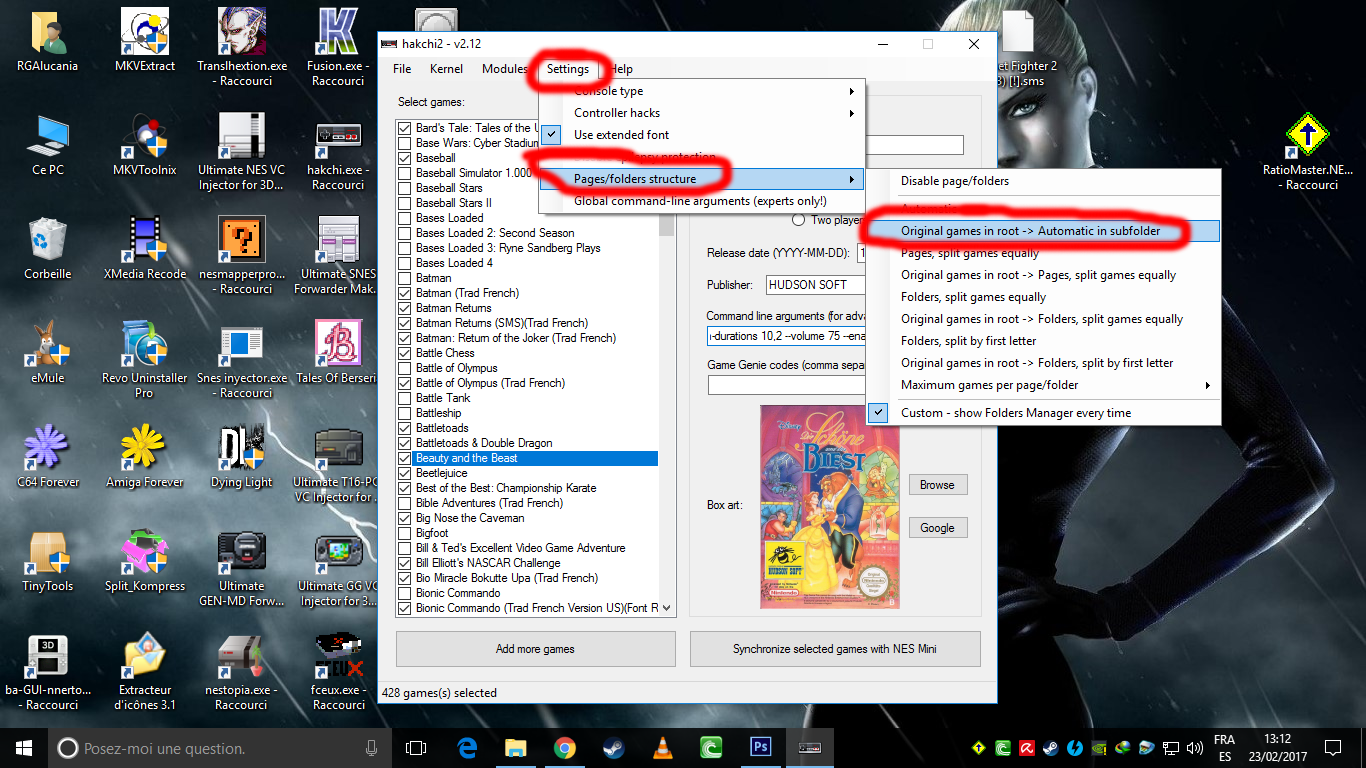Click the Google box art button
Viewport: 1366px width, 768px height.
point(937,528)
